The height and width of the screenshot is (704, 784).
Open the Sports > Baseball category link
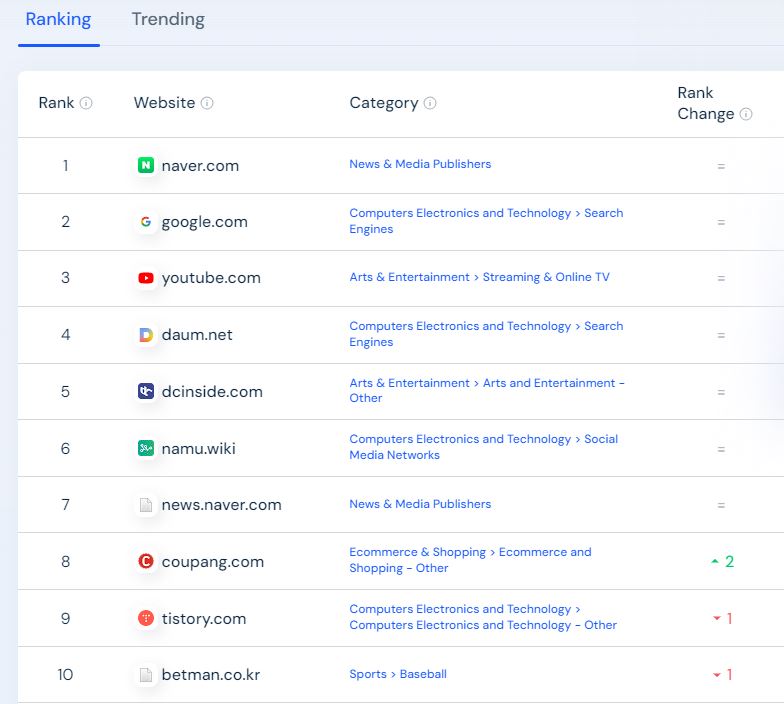click(x=398, y=674)
